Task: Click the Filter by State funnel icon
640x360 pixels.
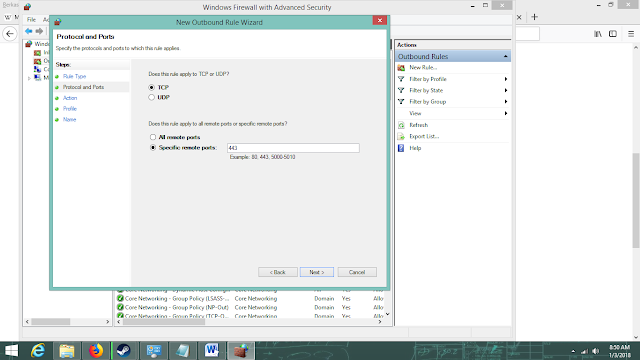Action: tap(401, 90)
